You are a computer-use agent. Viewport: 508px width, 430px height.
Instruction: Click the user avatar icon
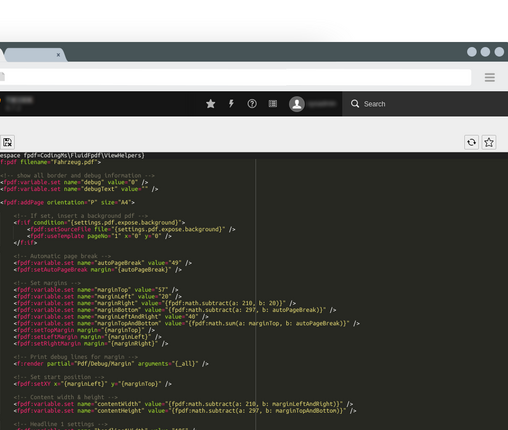pyautogui.click(x=297, y=104)
